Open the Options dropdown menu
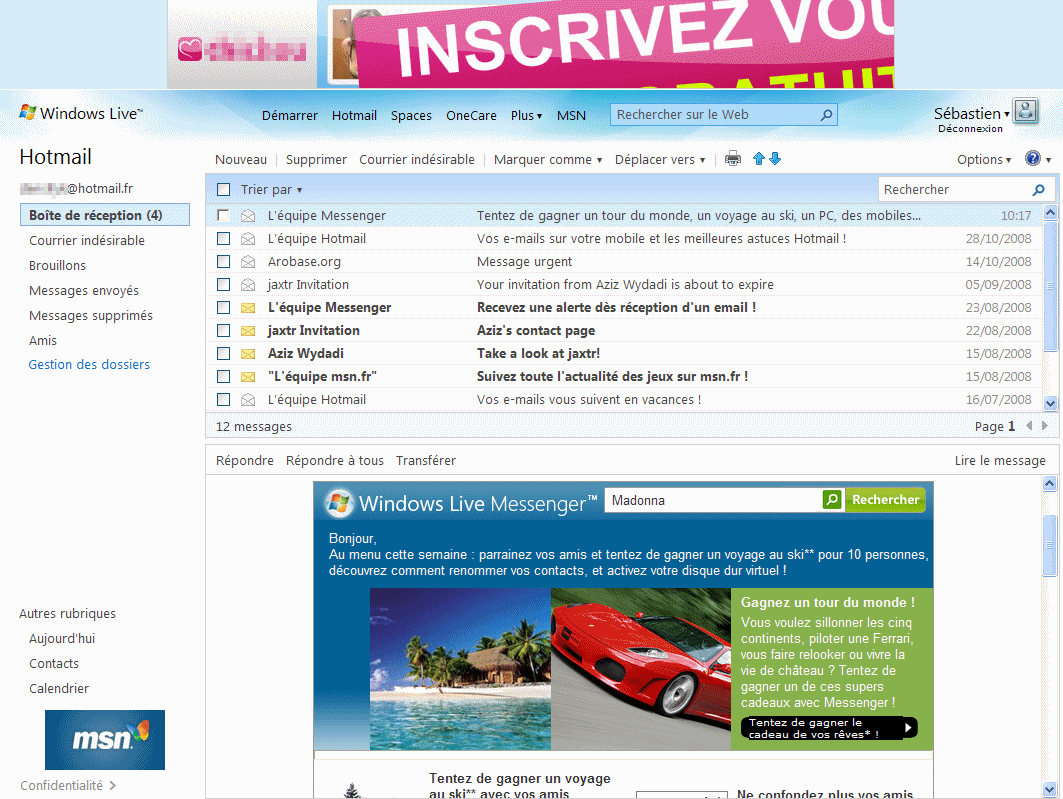Image resolution: width=1063 pixels, height=799 pixels. [984, 160]
